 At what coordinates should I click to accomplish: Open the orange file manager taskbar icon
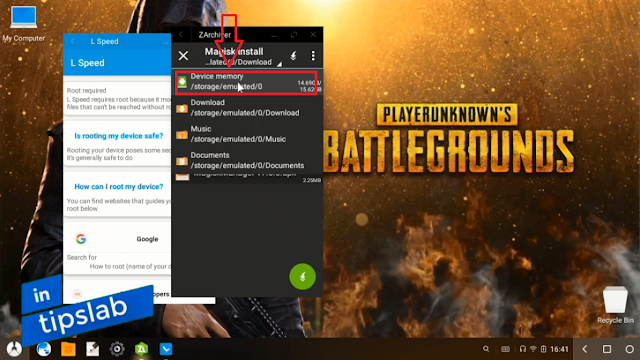[x=68, y=349]
